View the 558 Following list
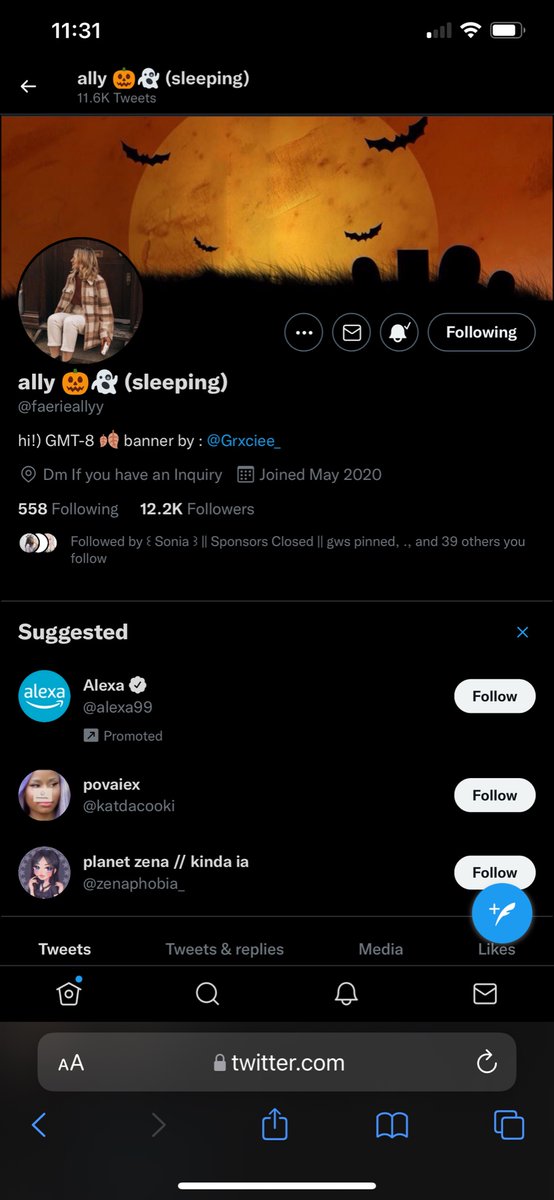This screenshot has width=554, height=1200. pyautogui.click(x=68, y=509)
